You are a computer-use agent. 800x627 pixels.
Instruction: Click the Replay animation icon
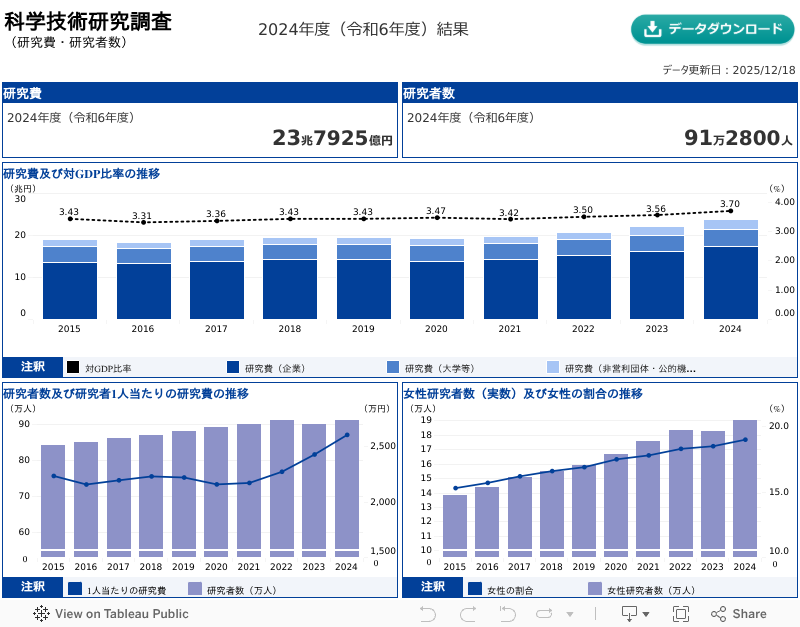pos(544,614)
